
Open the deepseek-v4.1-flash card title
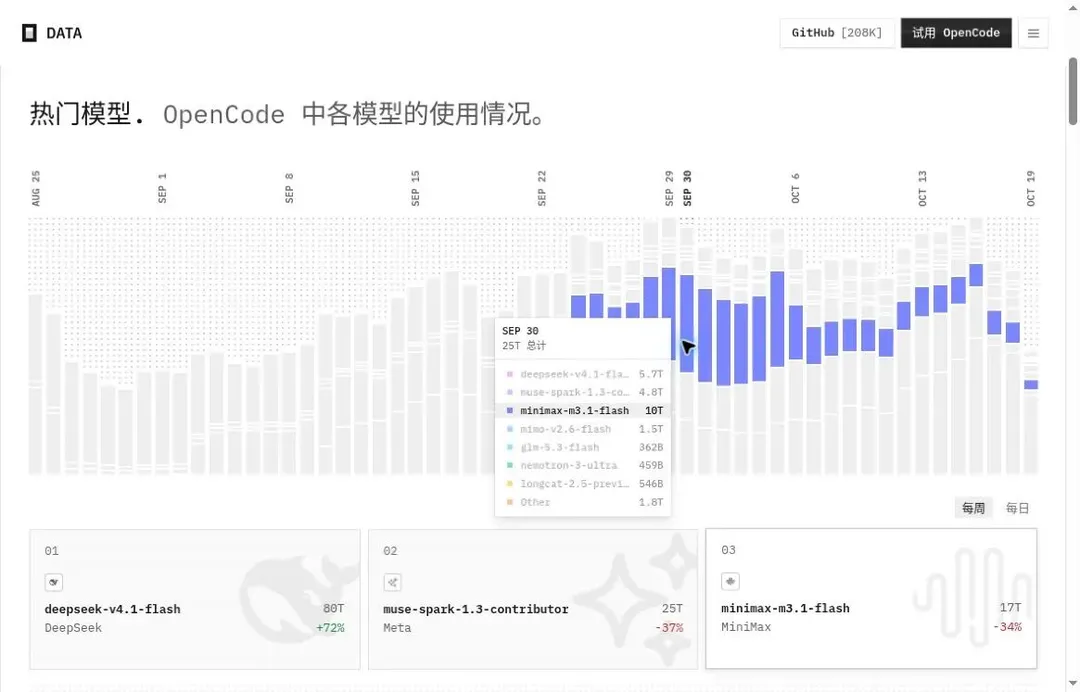pyautogui.click(x=112, y=609)
